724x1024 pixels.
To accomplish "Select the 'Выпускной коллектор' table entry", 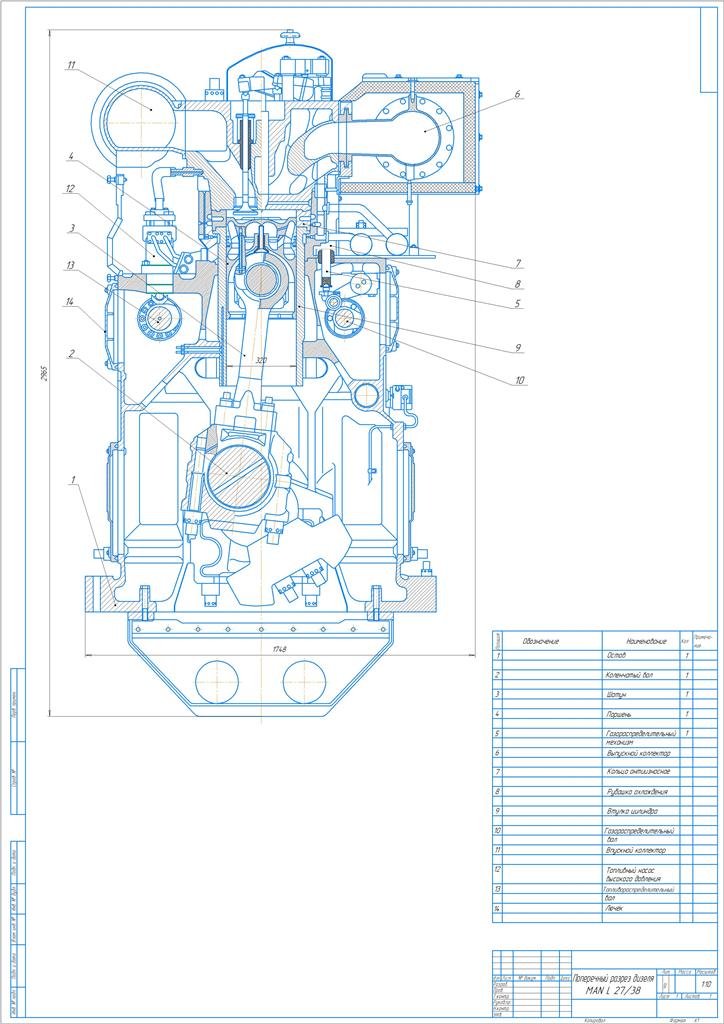I will 638,753.
